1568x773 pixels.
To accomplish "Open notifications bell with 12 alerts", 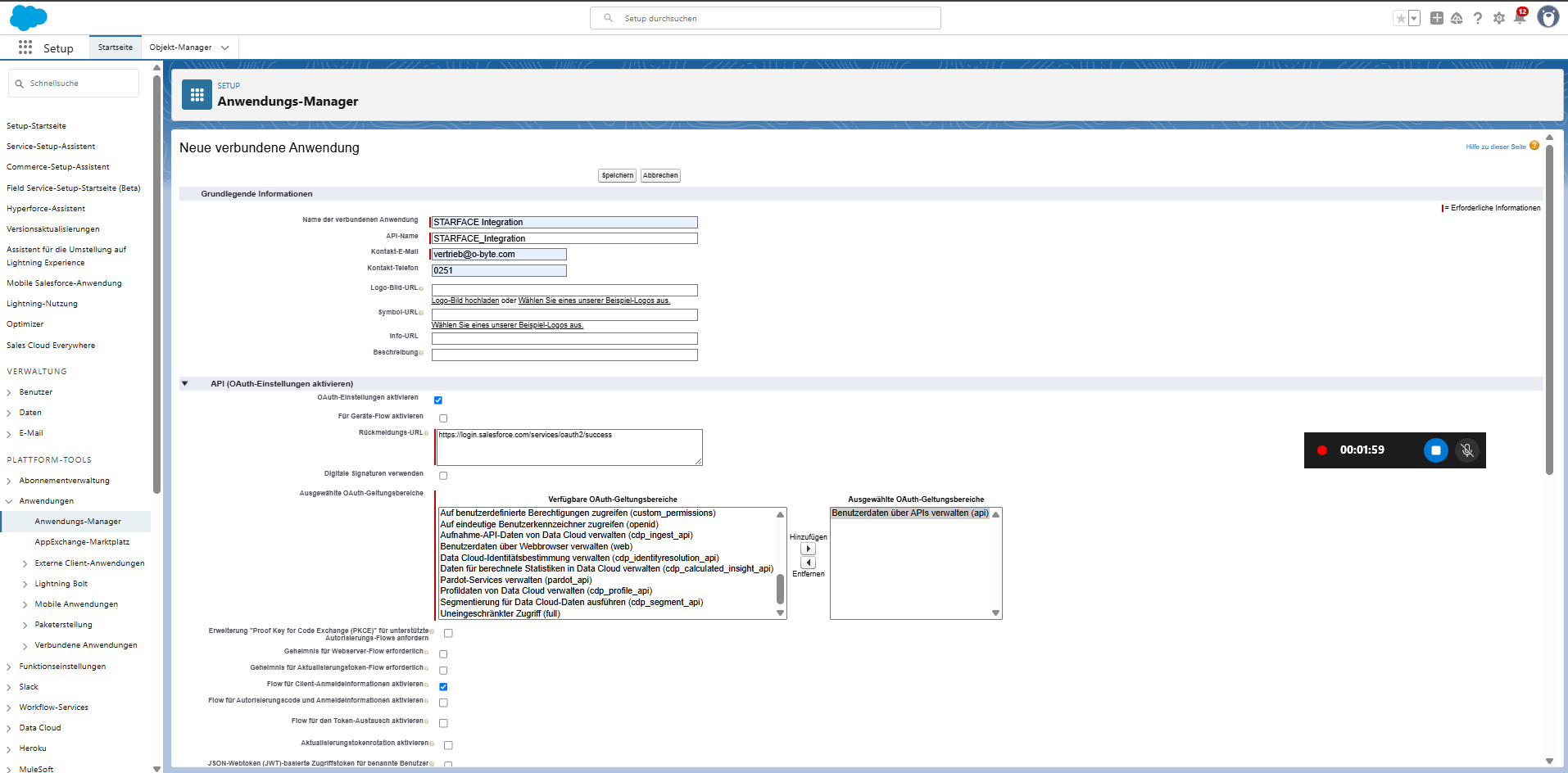I will click(x=1520, y=18).
